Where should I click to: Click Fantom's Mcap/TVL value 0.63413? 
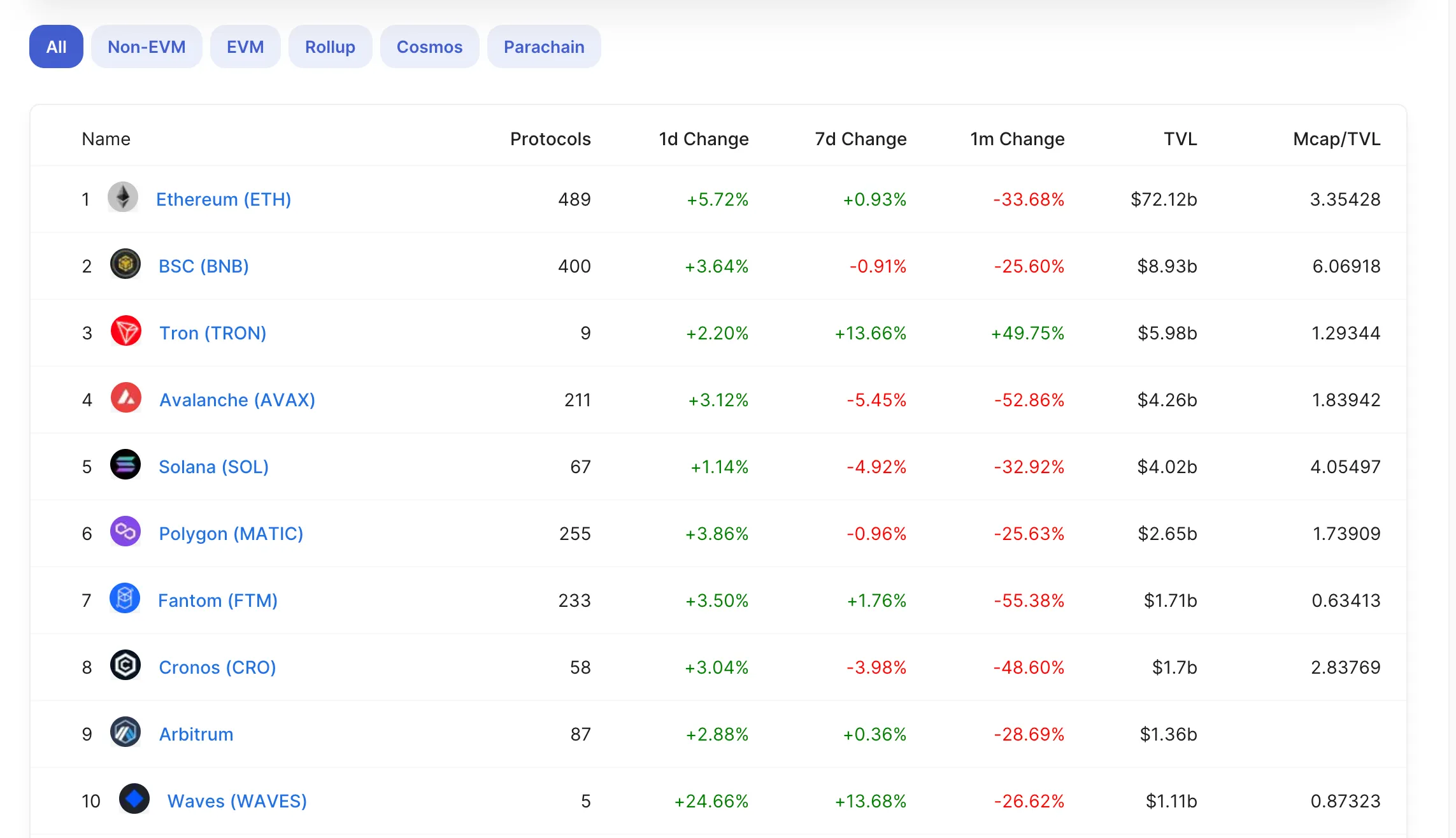tap(1346, 600)
